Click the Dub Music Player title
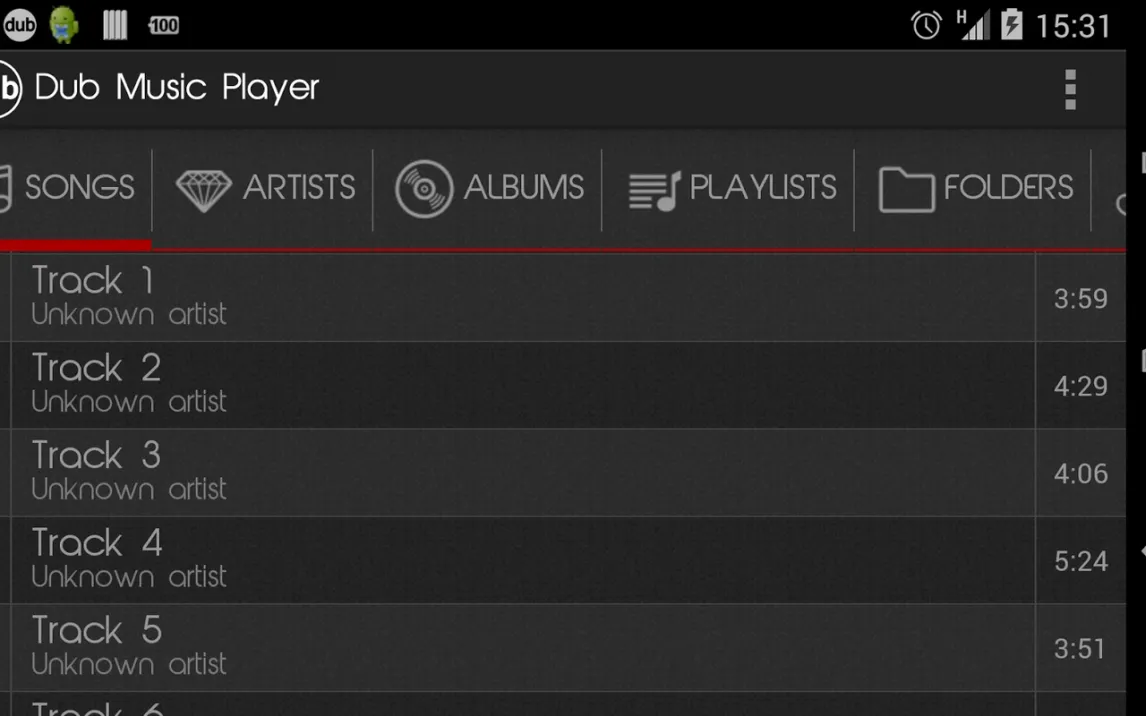Screen dimensions: 1146x716 tap(177, 88)
